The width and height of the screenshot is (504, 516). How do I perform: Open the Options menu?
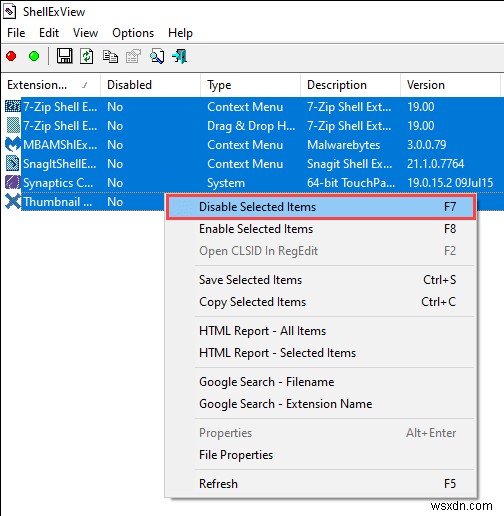[133, 33]
